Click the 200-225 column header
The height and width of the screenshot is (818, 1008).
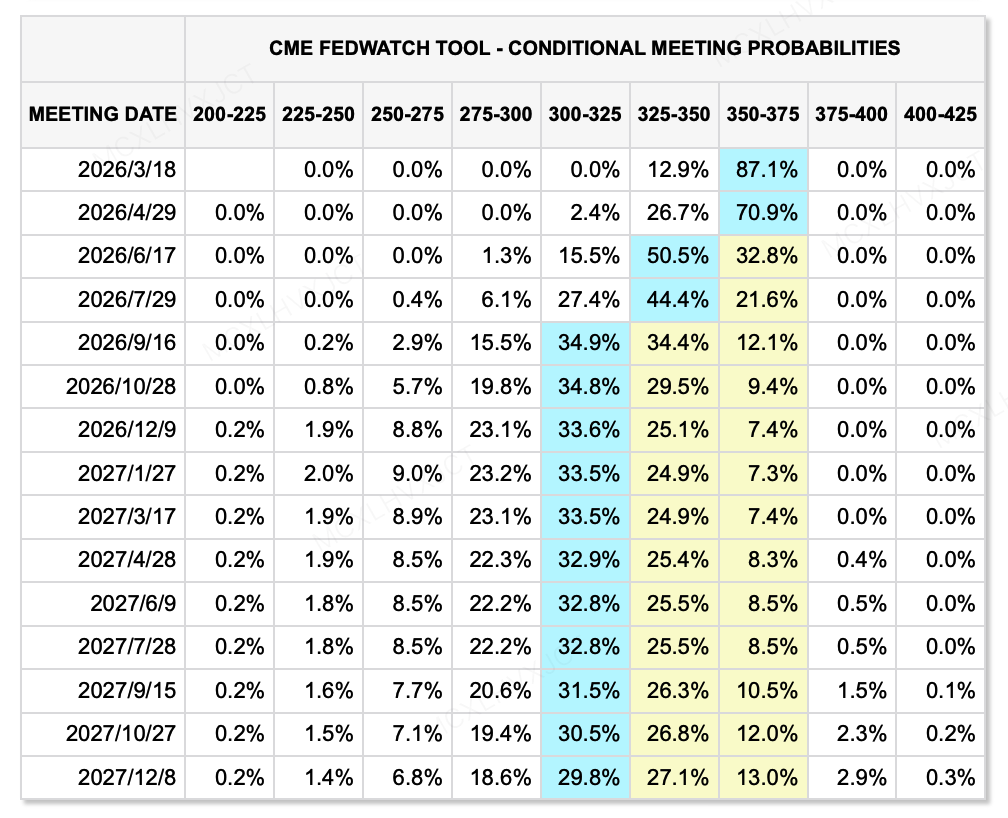pos(230,114)
